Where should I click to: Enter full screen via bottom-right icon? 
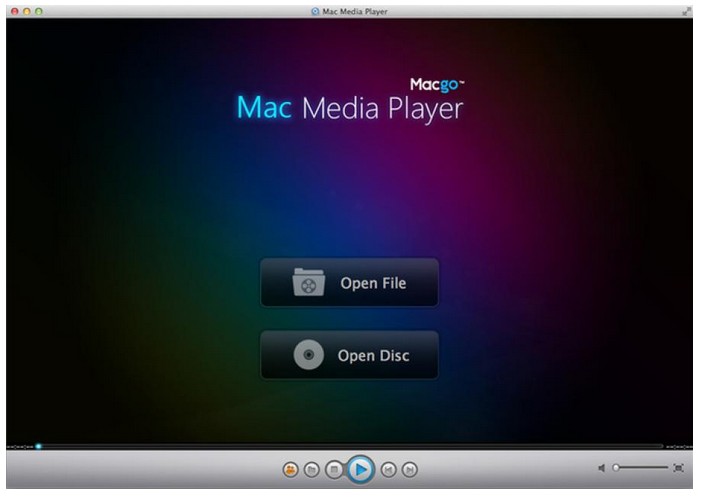tap(678, 468)
